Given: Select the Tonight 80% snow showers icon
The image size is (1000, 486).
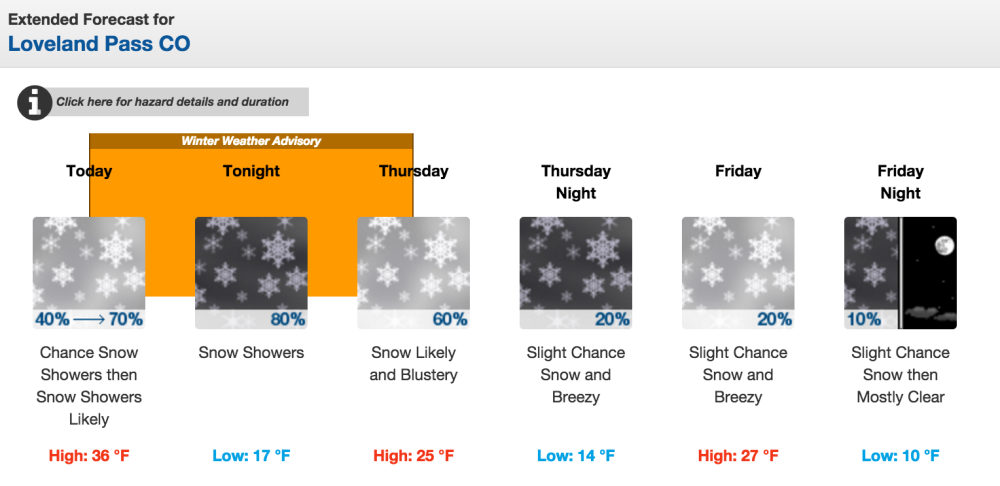Looking at the screenshot, I should point(251,273).
